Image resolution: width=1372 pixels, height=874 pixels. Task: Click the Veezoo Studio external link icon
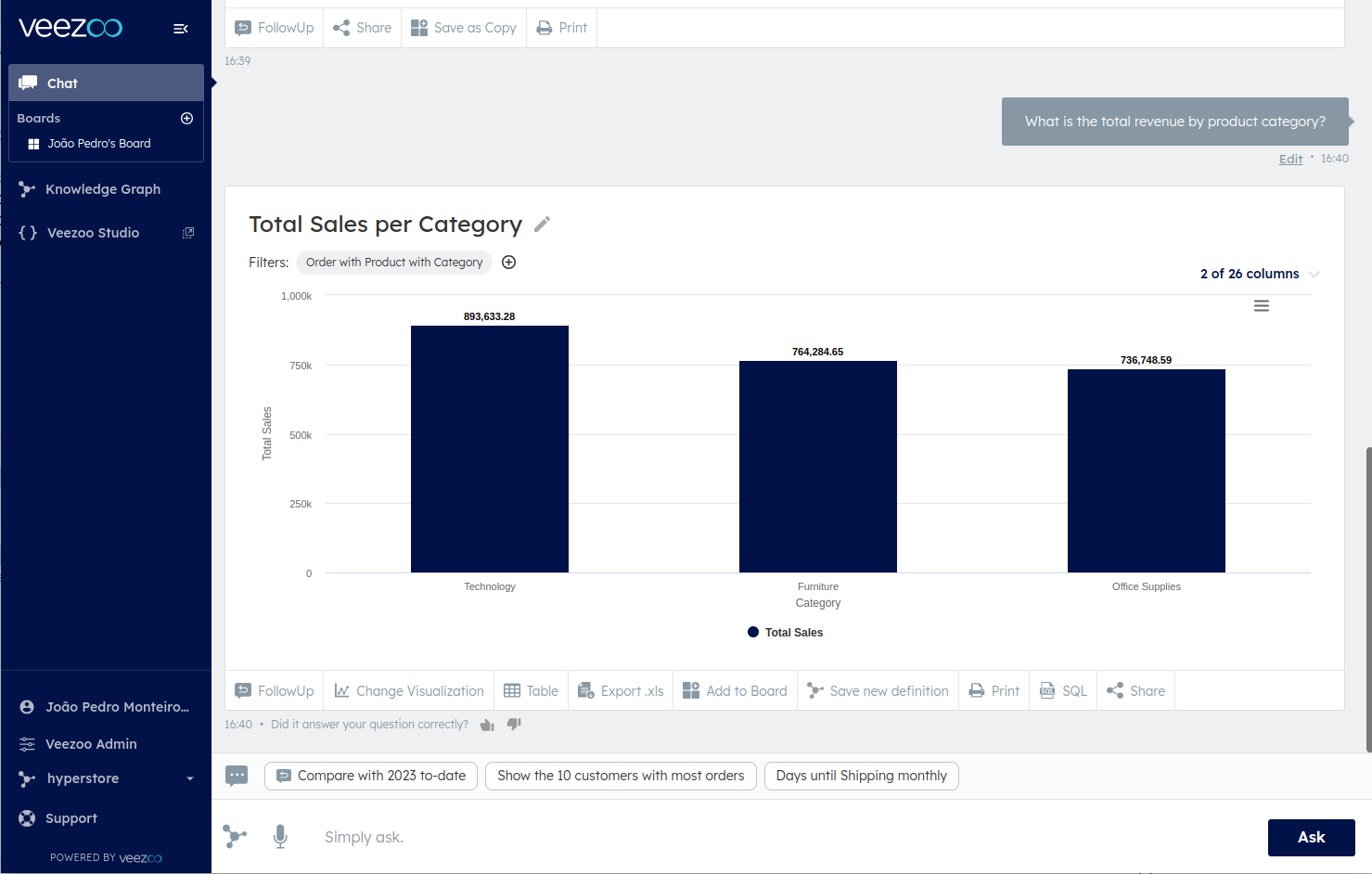pyautogui.click(x=188, y=233)
